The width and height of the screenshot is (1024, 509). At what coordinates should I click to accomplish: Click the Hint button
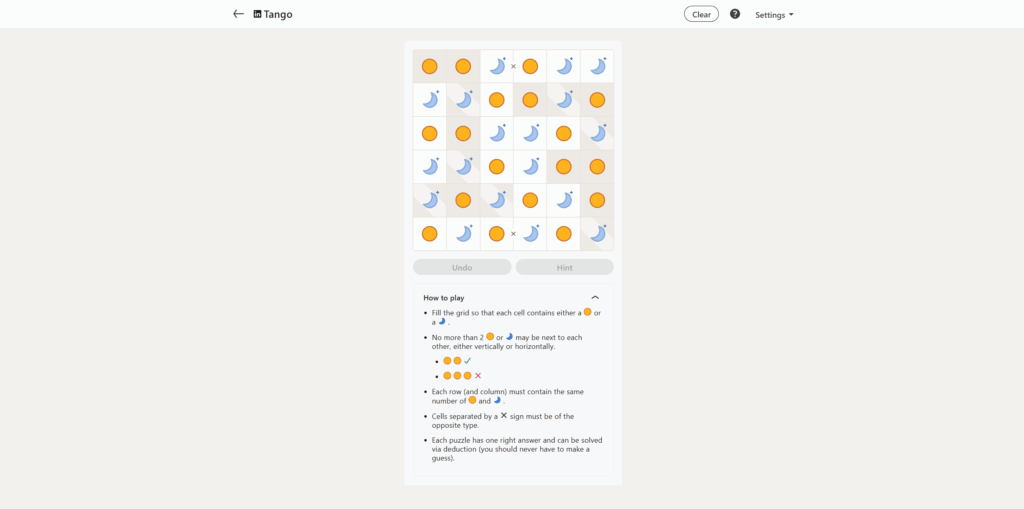[564, 267]
